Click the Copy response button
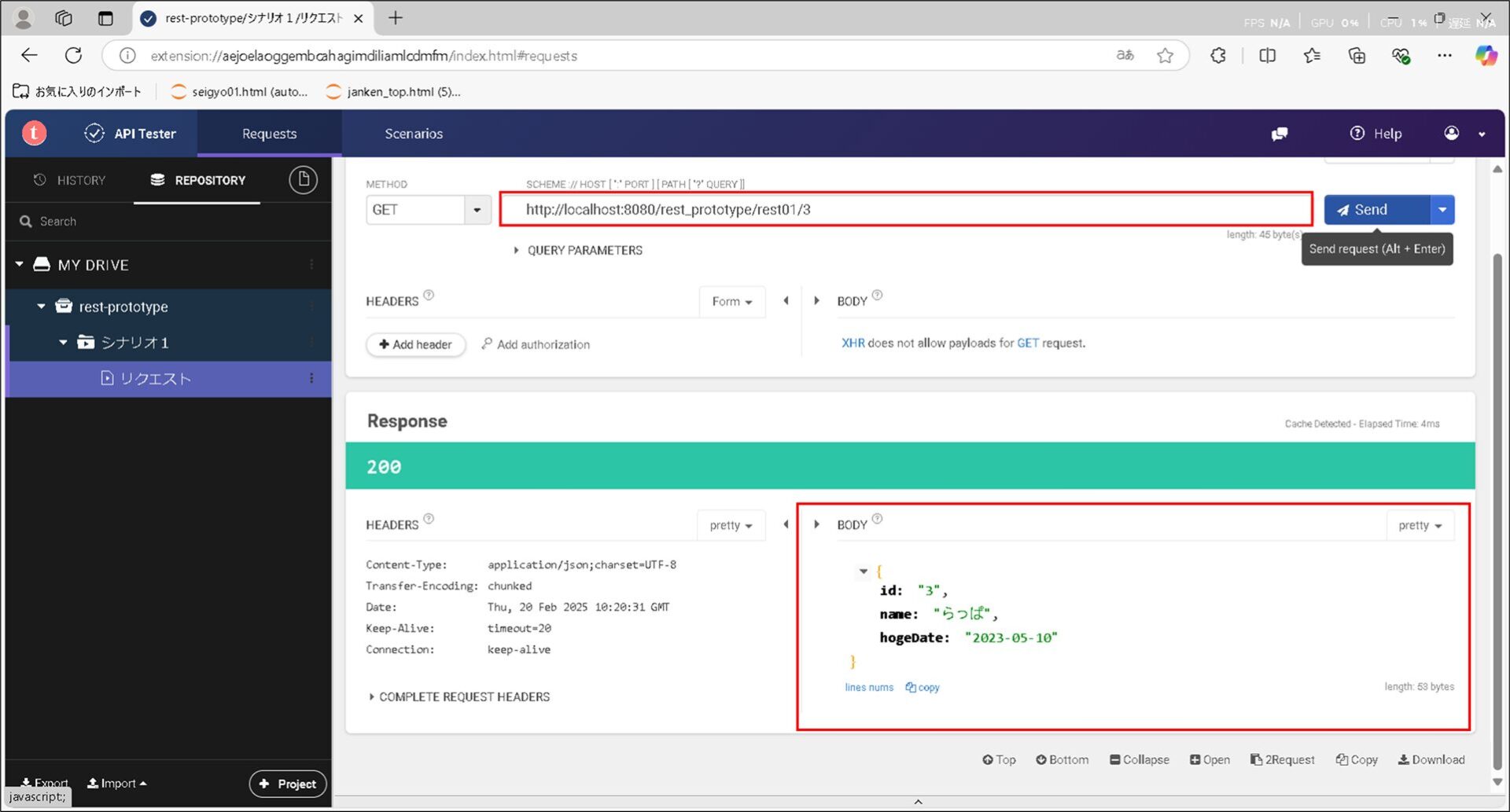Viewport: 1510px width, 812px height. [x=1357, y=759]
